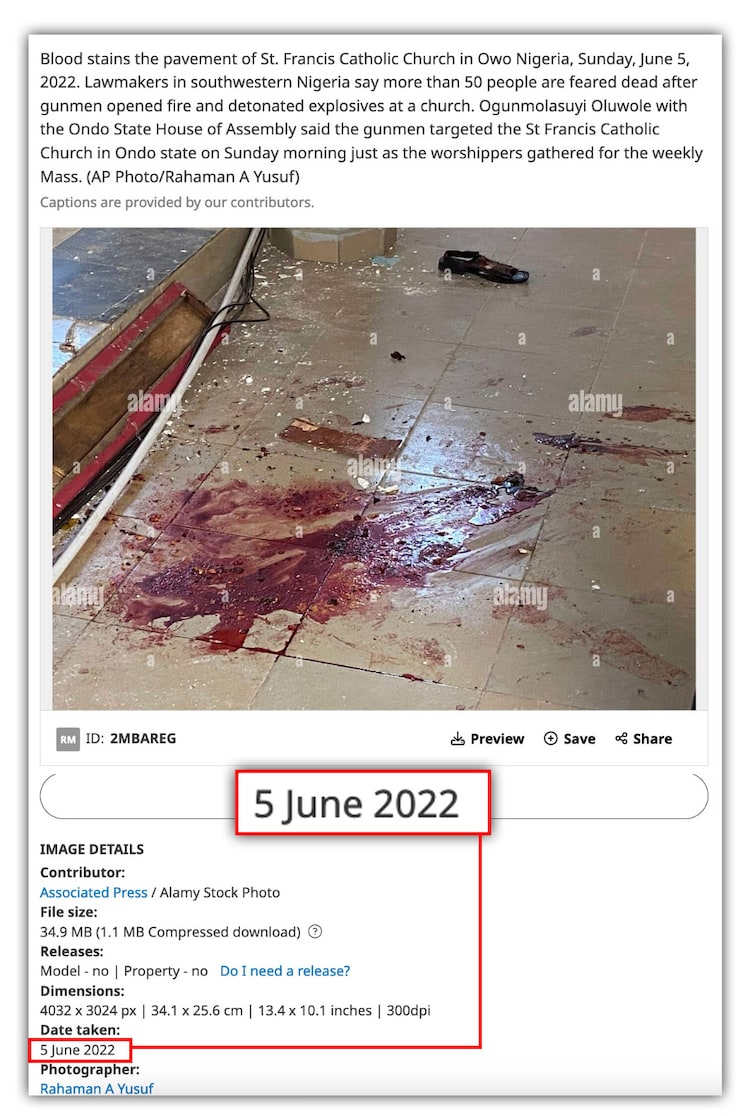The height and width of the screenshot is (1116, 750).
Task: Click the RM license badge icon
Action: 68,739
